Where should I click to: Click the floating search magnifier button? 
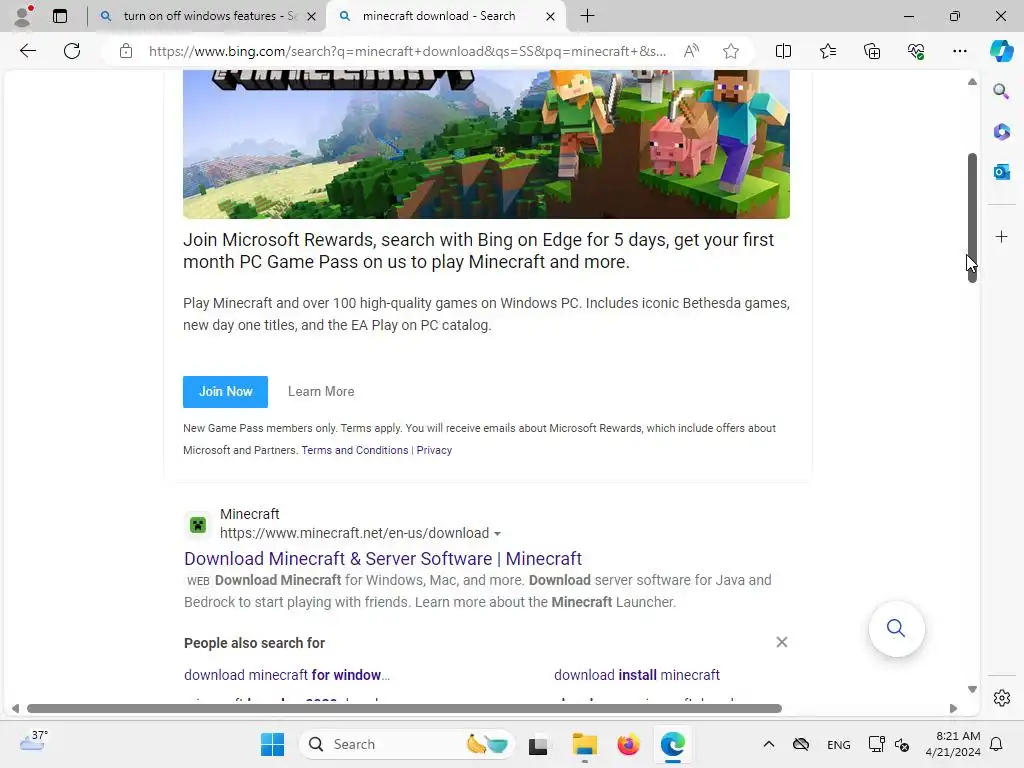click(x=896, y=628)
